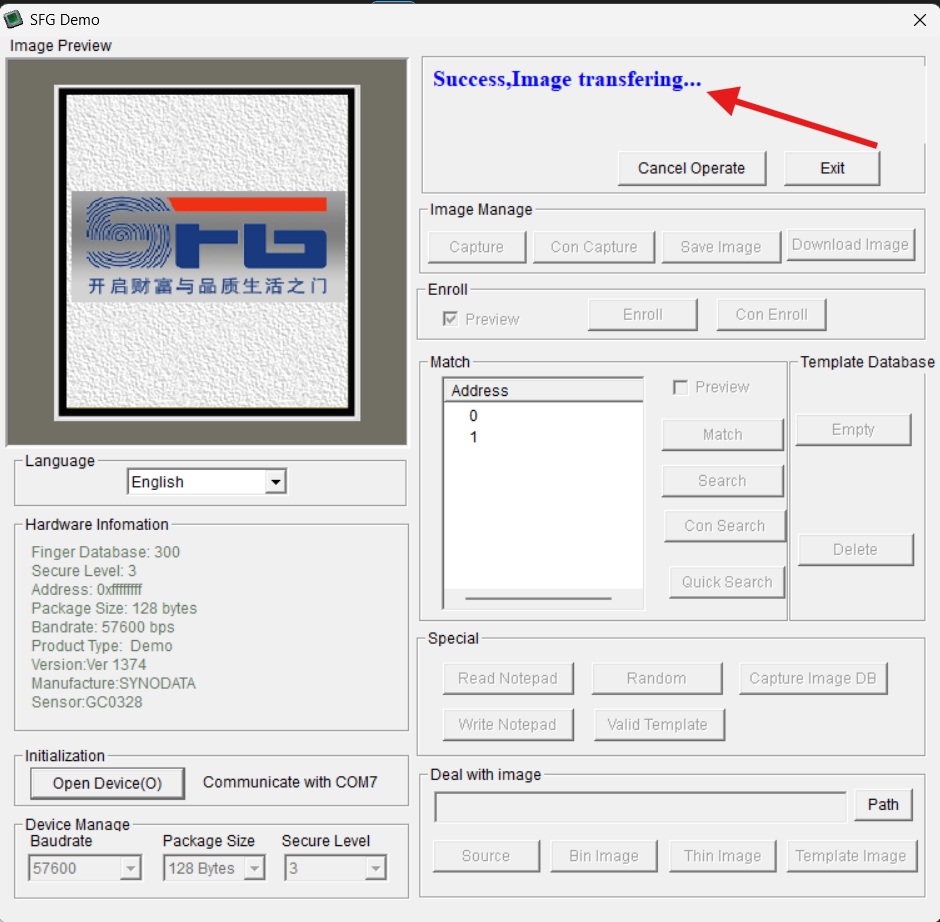Image resolution: width=940 pixels, height=922 pixels.
Task: Click the Read Notepad button
Action: click(x=508, y=679)
